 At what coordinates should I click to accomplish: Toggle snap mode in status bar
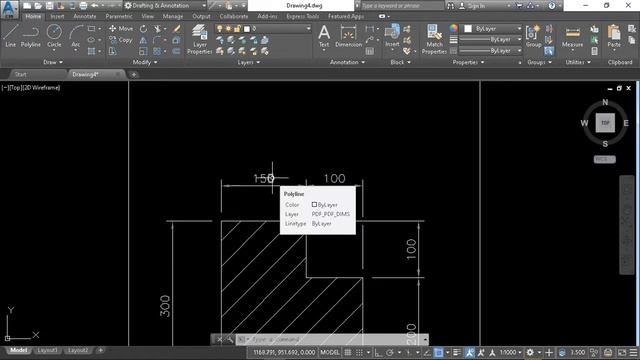coord(359,352)
